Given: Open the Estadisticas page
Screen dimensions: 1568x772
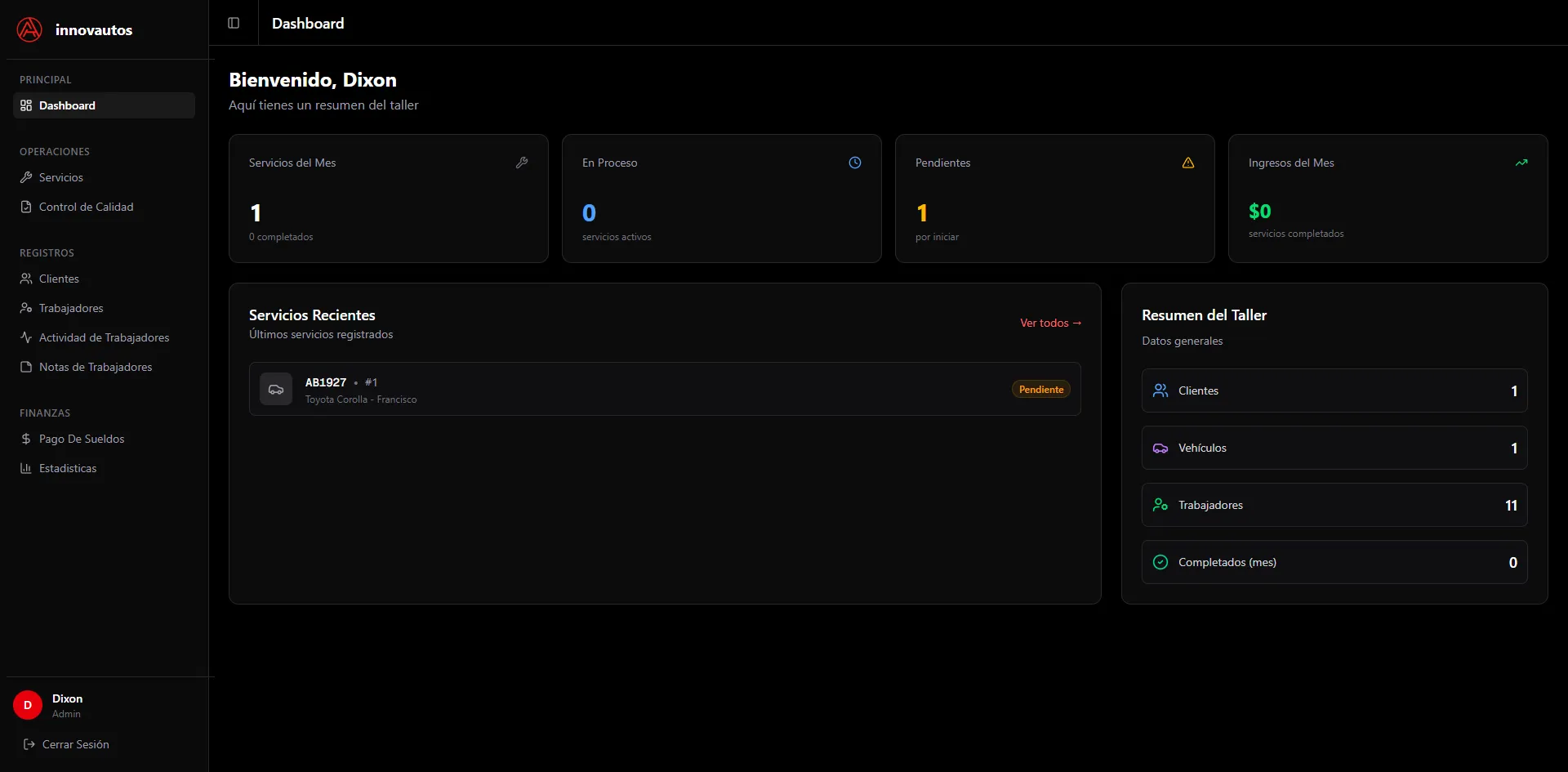Looking at the screenshot, I should [68, 468].
